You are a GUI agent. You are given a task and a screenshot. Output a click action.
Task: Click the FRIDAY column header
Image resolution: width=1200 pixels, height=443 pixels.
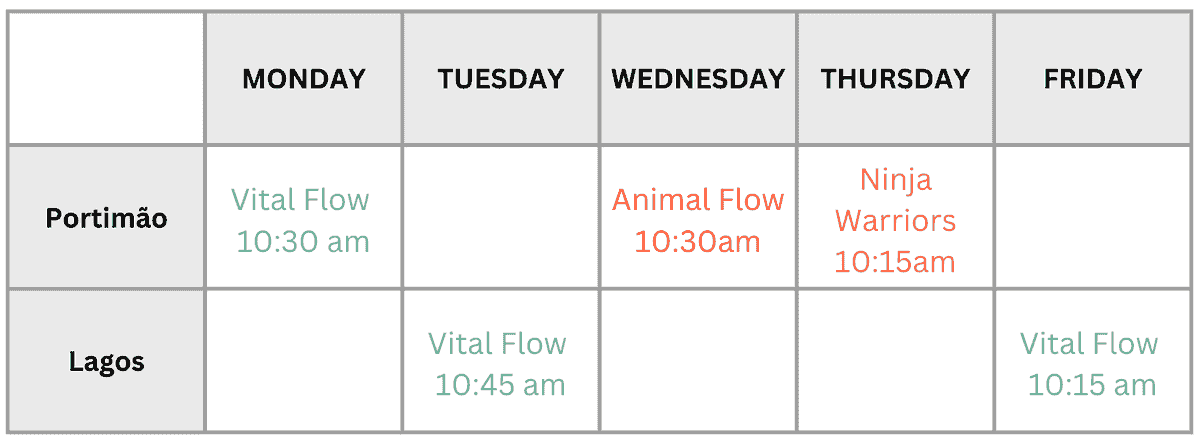[1092, 79]
